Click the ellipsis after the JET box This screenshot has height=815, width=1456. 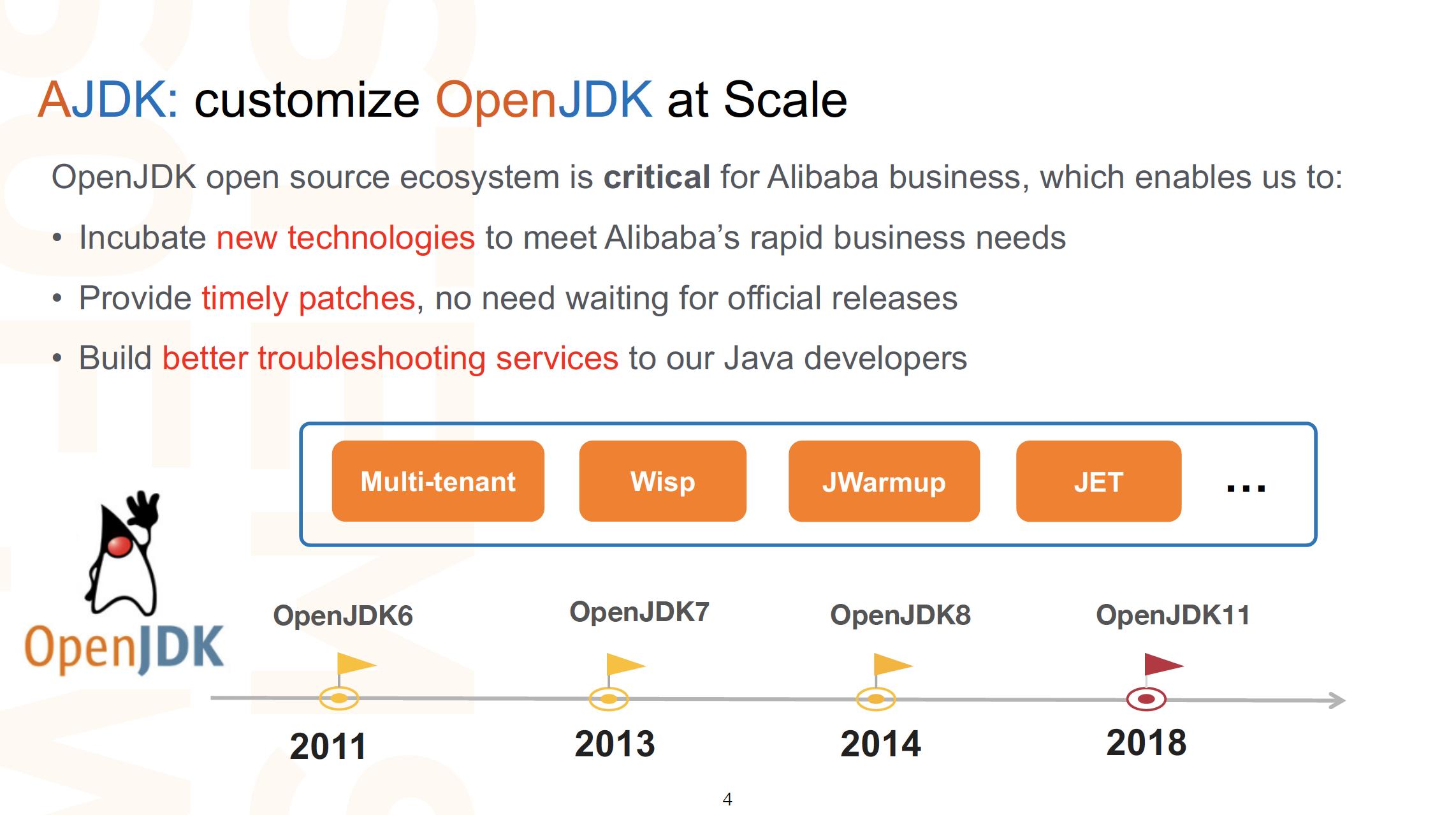[x=1246, y=488]
